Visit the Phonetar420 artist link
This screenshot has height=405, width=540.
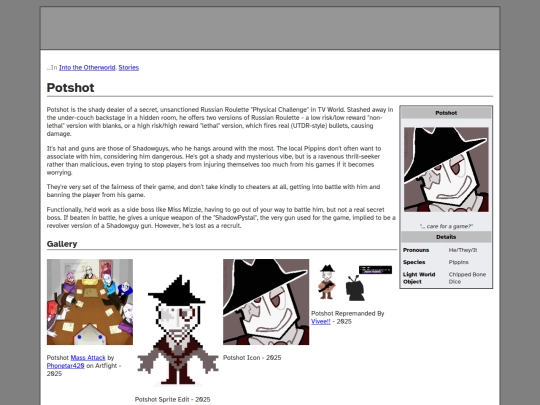[65, 366]
